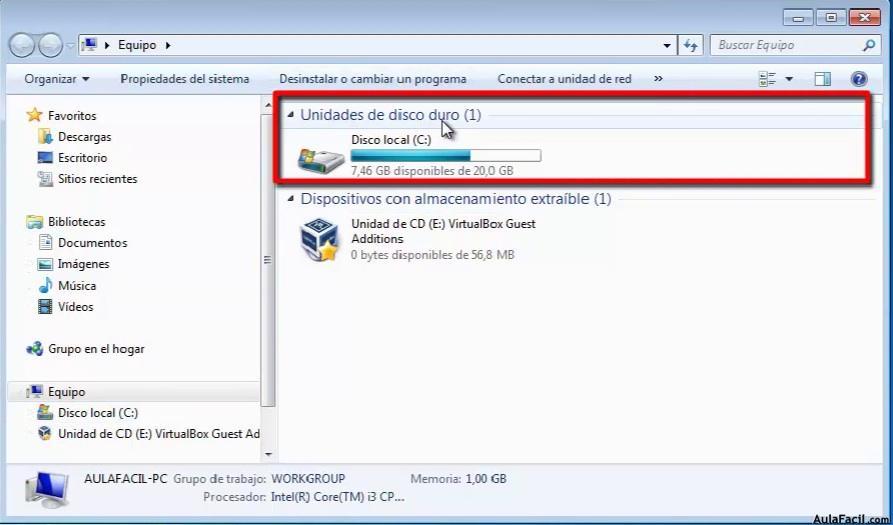Click Descargas folder icon in sidebar
The height and width of the screenshot is (525, 893).
[x=45, y=137]
